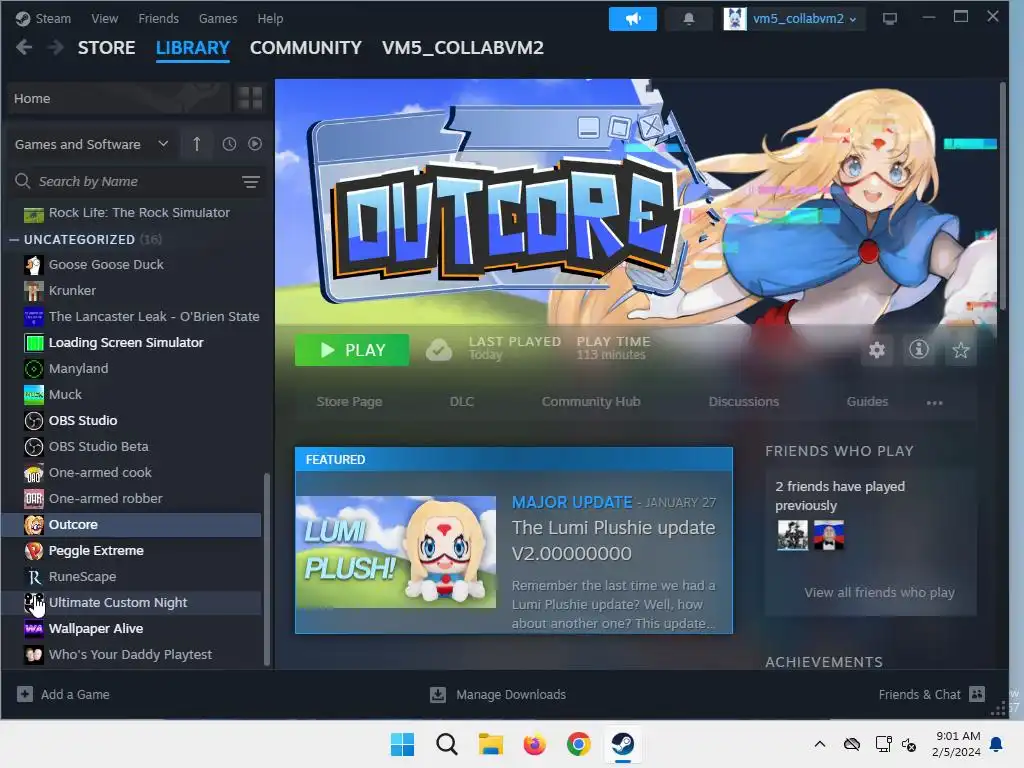Viewport: 1024px width, 768px height.
Task: Open the notifications bell in Steam header
Action: pyautogui.click(x=688, y=19)
